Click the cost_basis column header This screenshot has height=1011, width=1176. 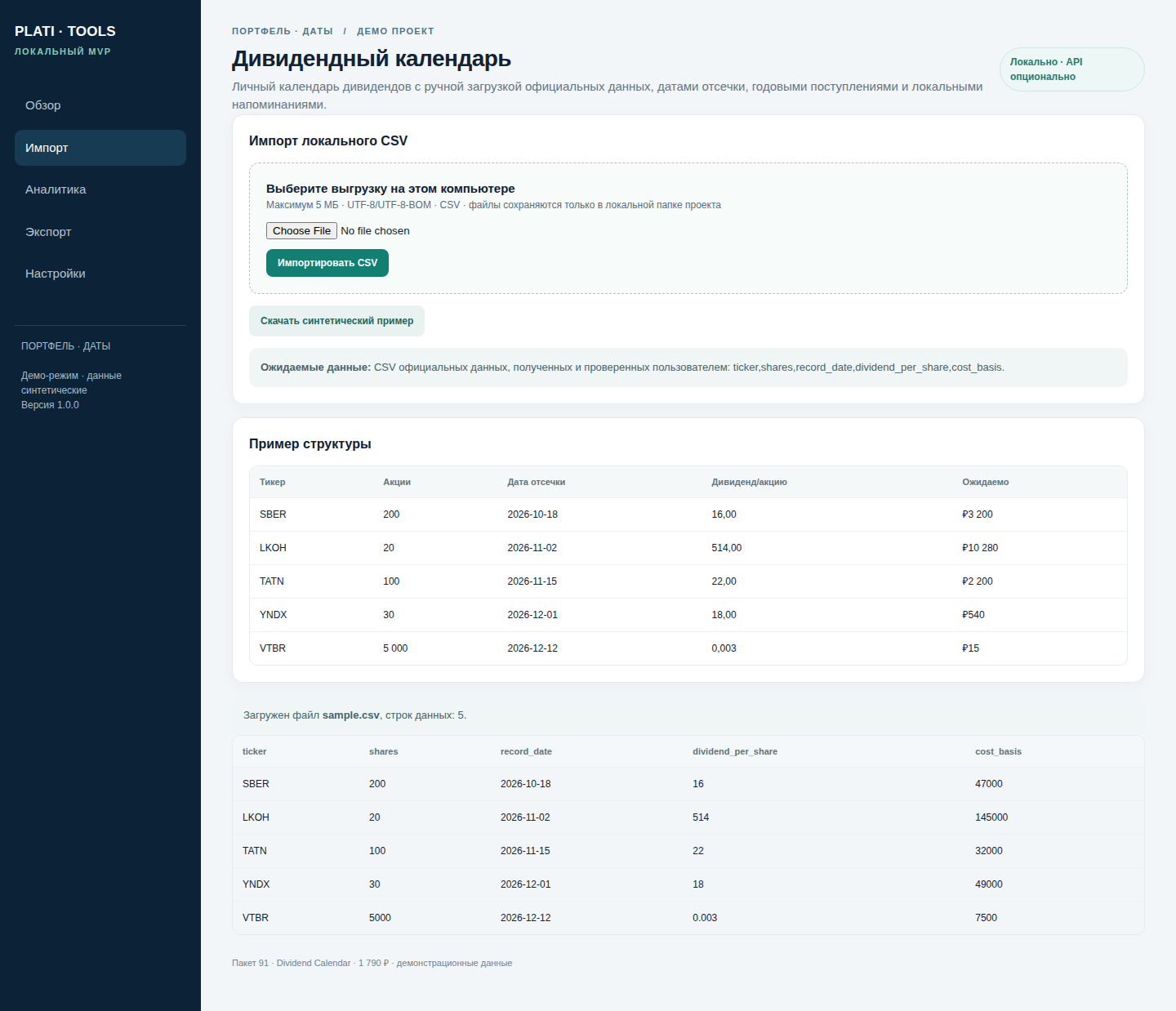pos(998,751)
